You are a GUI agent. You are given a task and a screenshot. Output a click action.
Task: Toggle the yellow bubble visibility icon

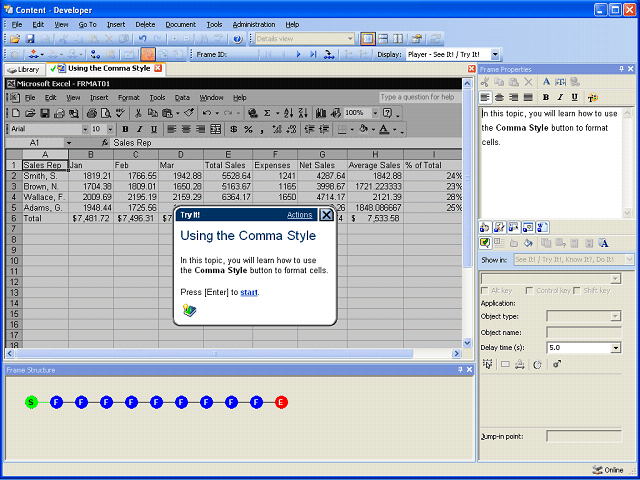(x=485, y=243)
